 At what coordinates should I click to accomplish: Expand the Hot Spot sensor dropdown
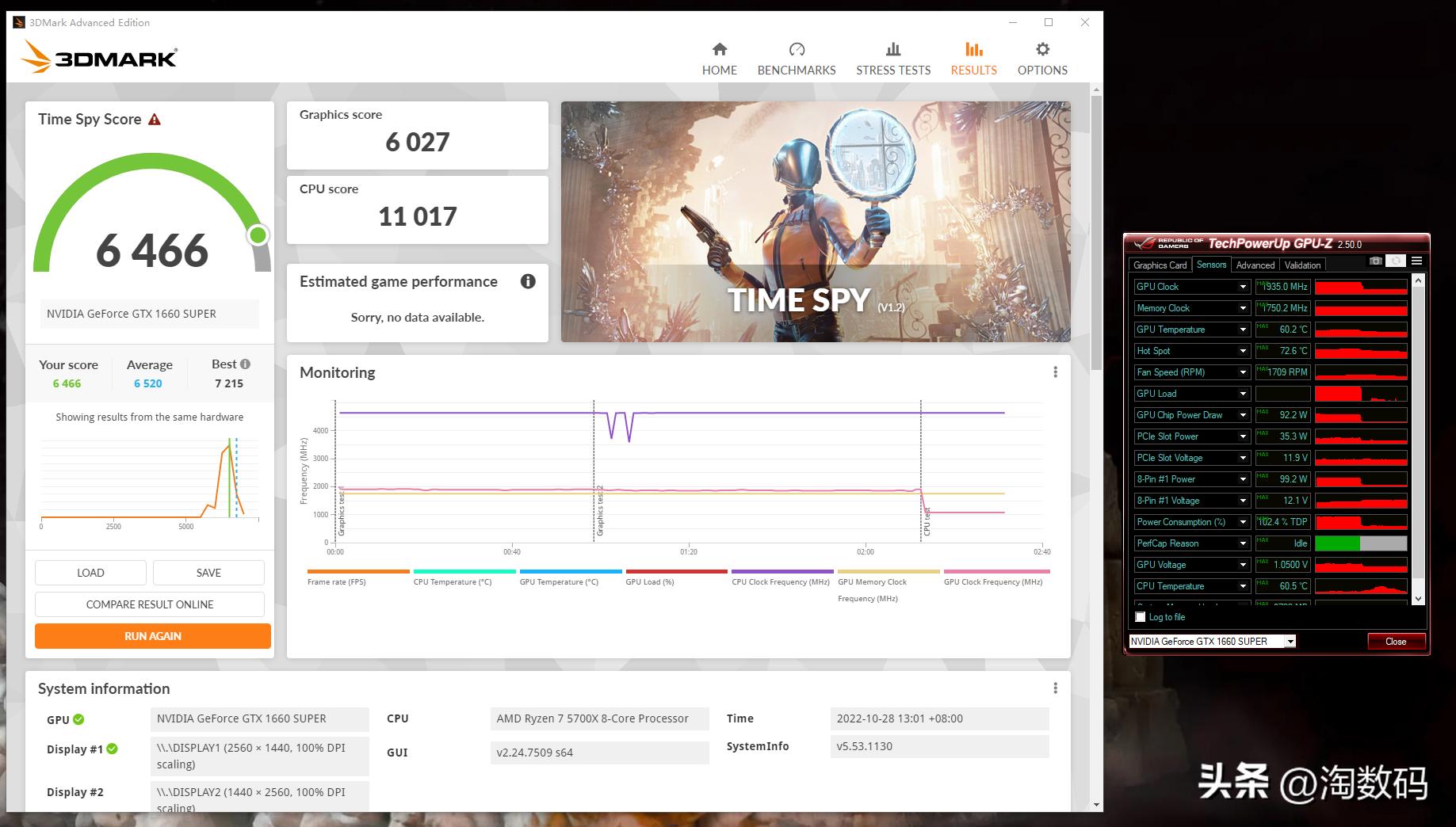tap(1244, 350)
